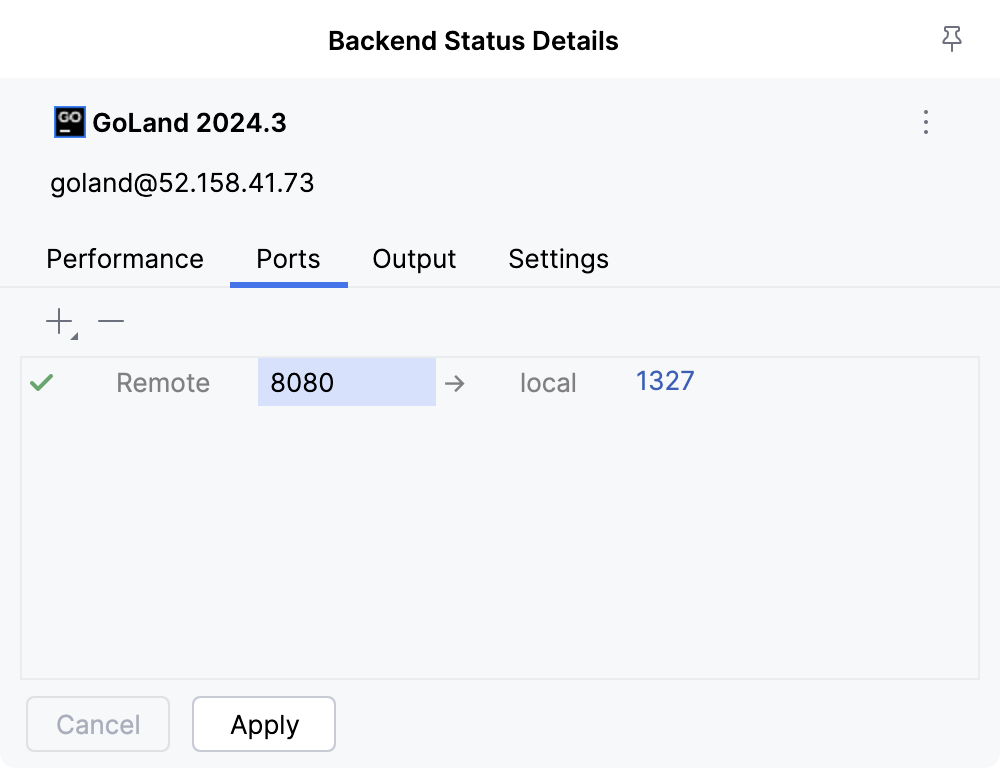Edit the remote port 8080 field

click(x=346, y=383)
